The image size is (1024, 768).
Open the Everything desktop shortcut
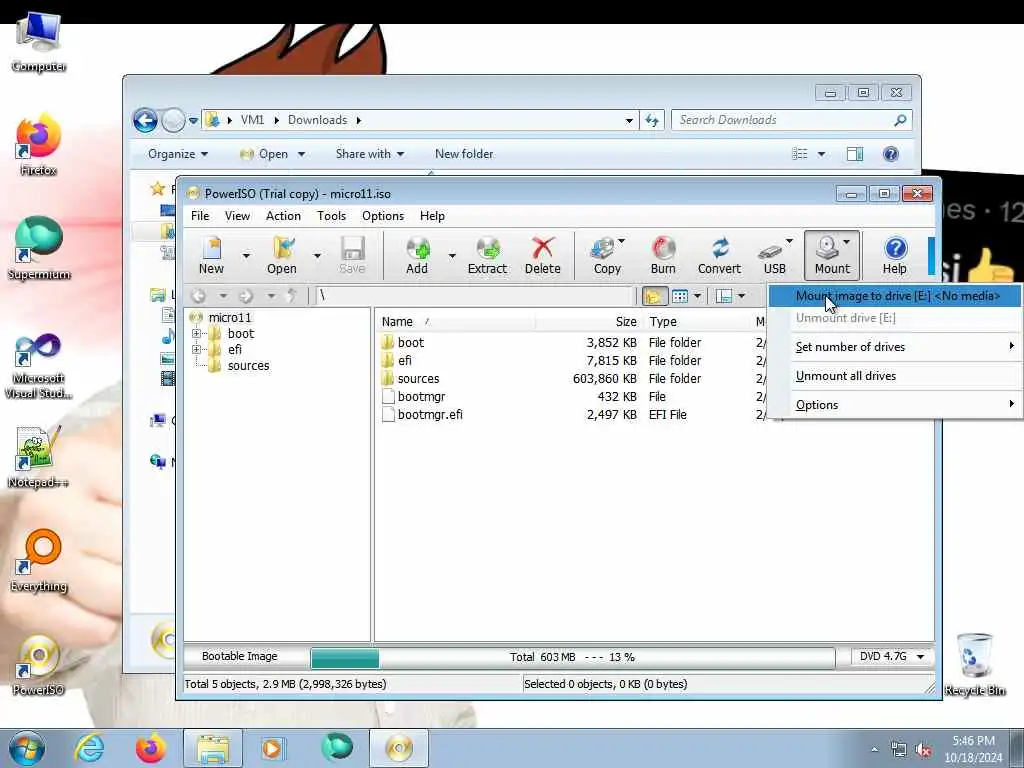click(x=38, y=562)
